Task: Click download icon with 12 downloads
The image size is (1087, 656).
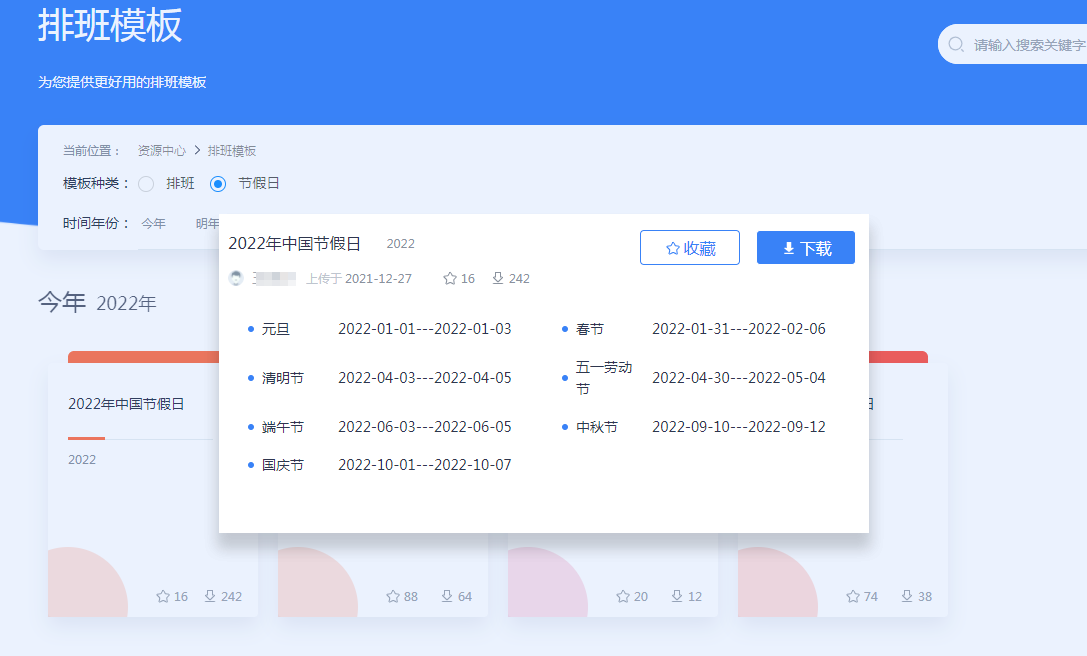Action: [677, 596]
